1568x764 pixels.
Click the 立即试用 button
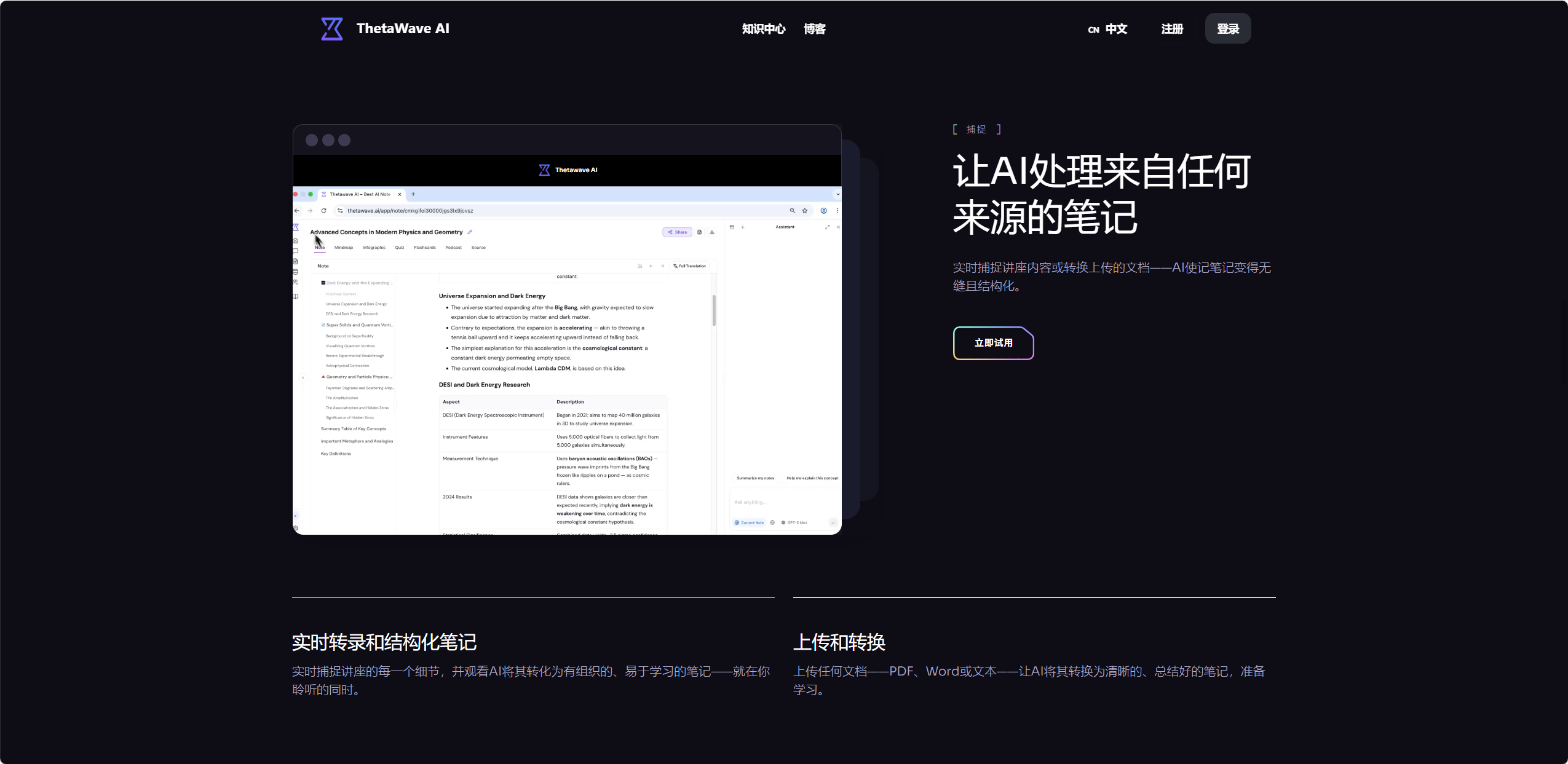pos(994,343)
